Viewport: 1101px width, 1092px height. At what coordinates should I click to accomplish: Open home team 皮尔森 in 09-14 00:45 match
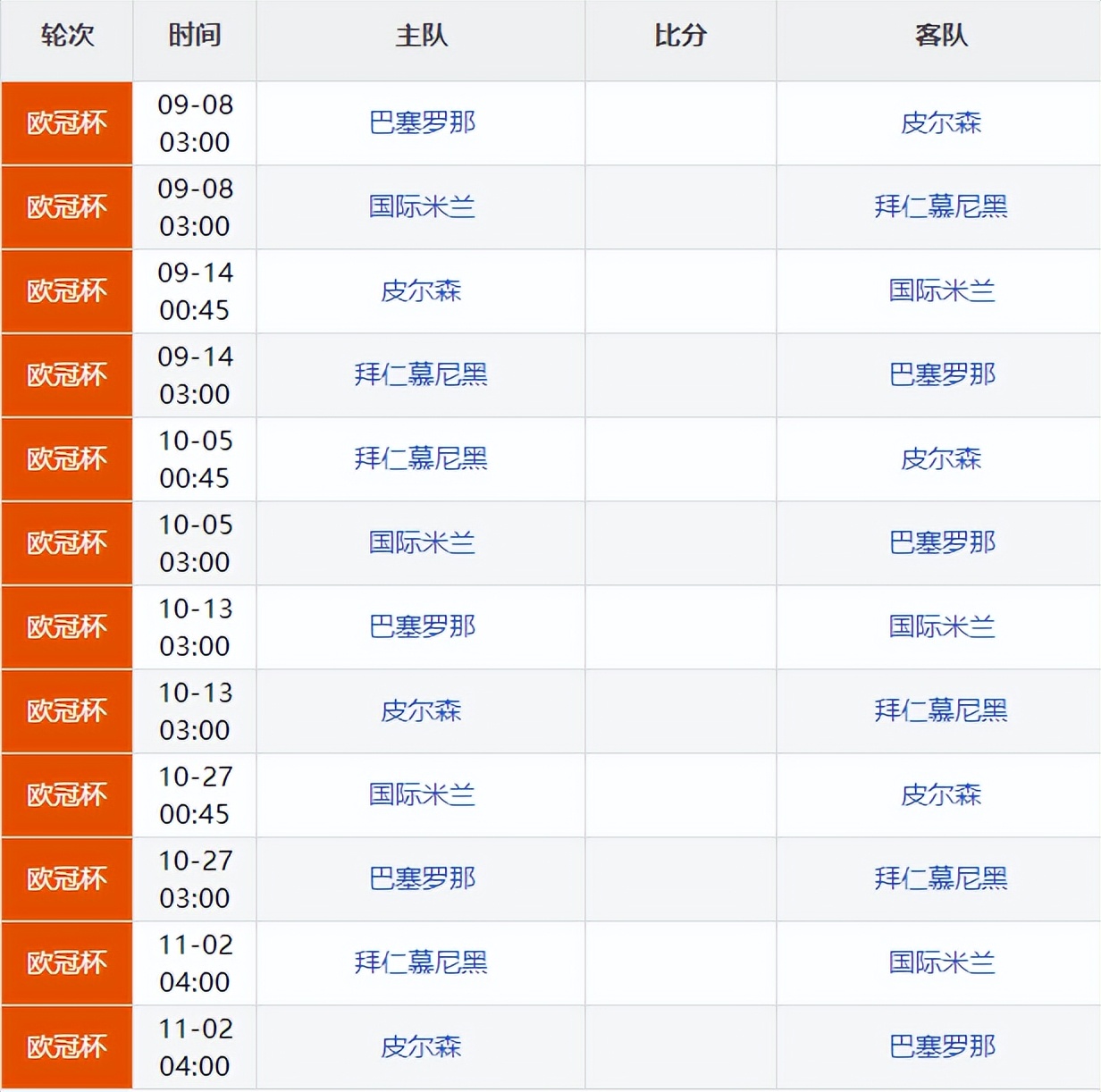[x=421, y=290]
